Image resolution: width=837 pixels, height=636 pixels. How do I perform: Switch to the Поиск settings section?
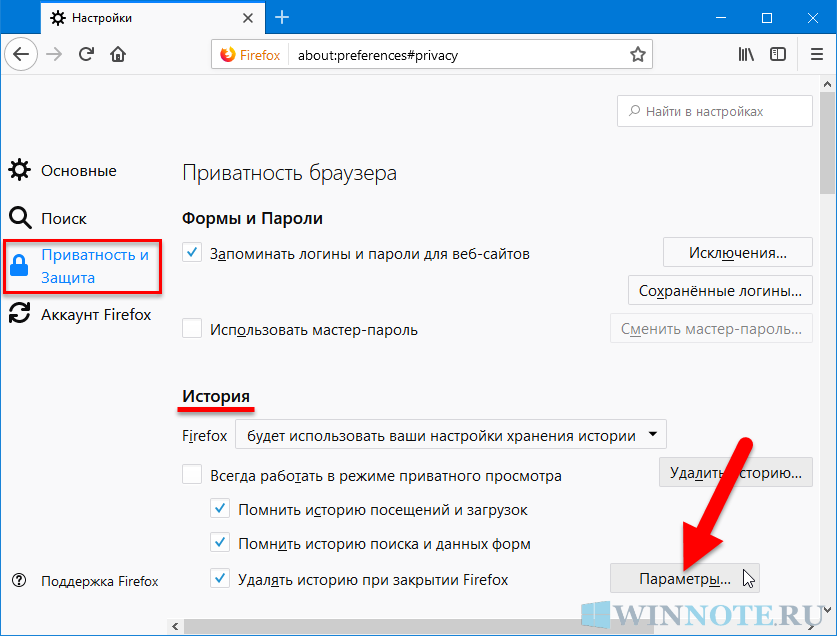[63, 218]
